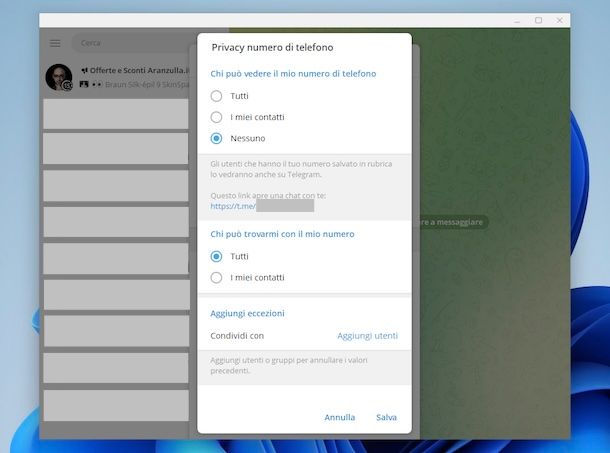Click the Annulla button
Image resolution: width=610 pixels, height=453 pixels.
(340, 417)
